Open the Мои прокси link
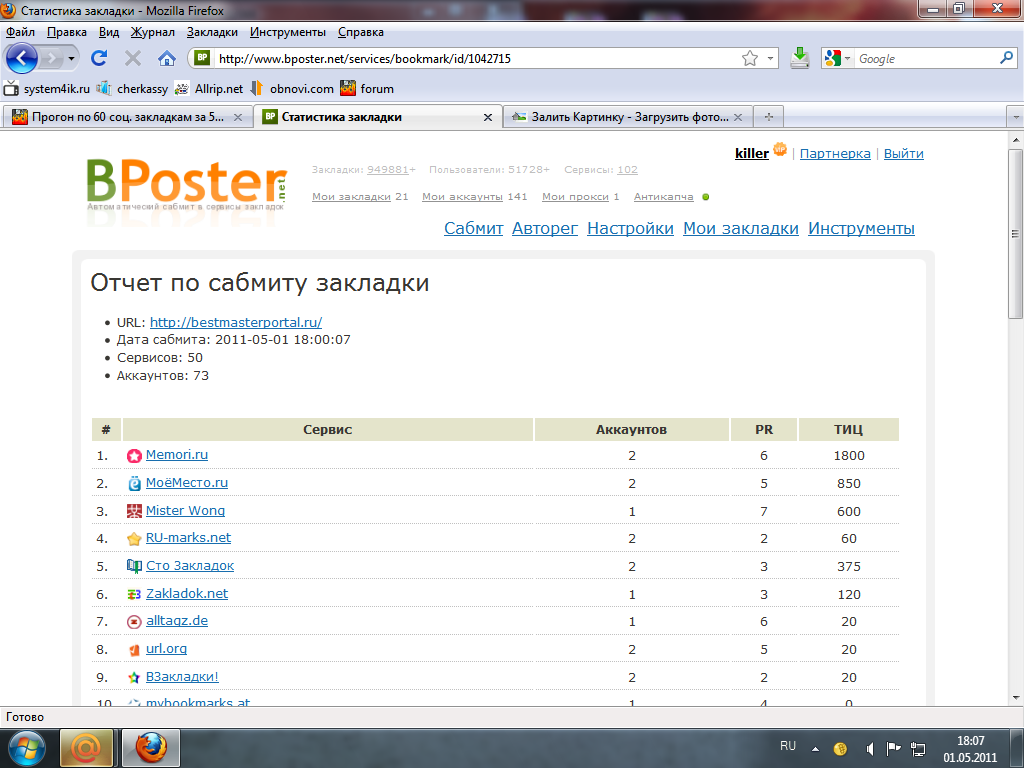 tap(575, 197)
